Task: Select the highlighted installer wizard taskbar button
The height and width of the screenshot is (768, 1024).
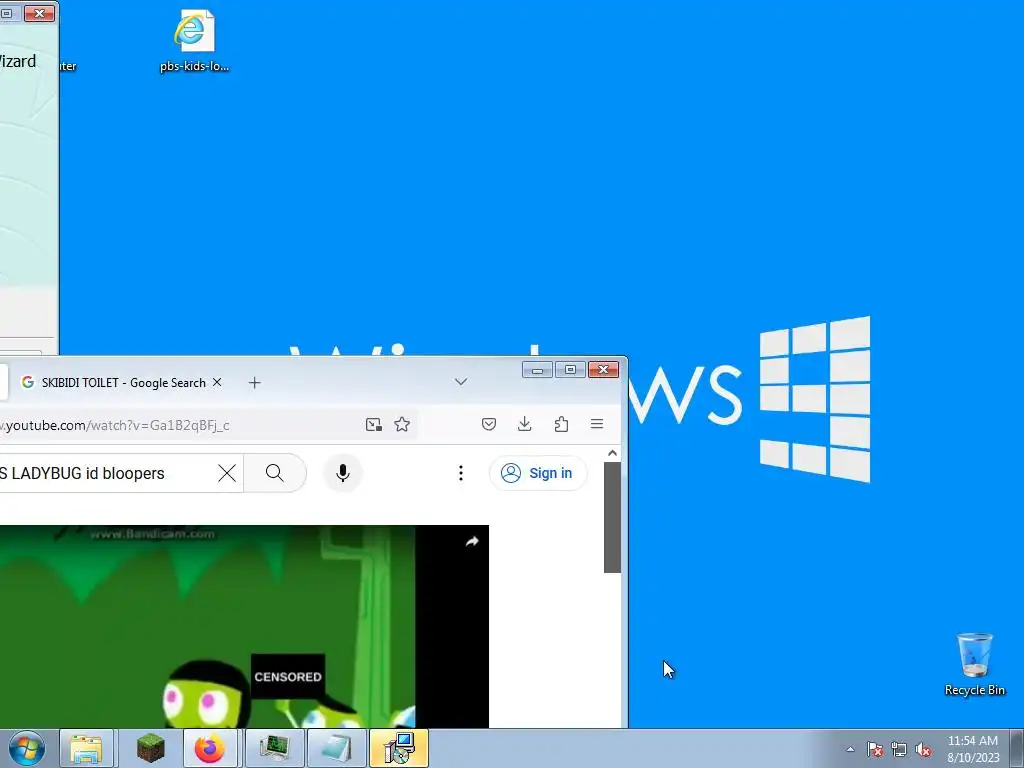Action: pyautogui.click(x=398, y=748)
